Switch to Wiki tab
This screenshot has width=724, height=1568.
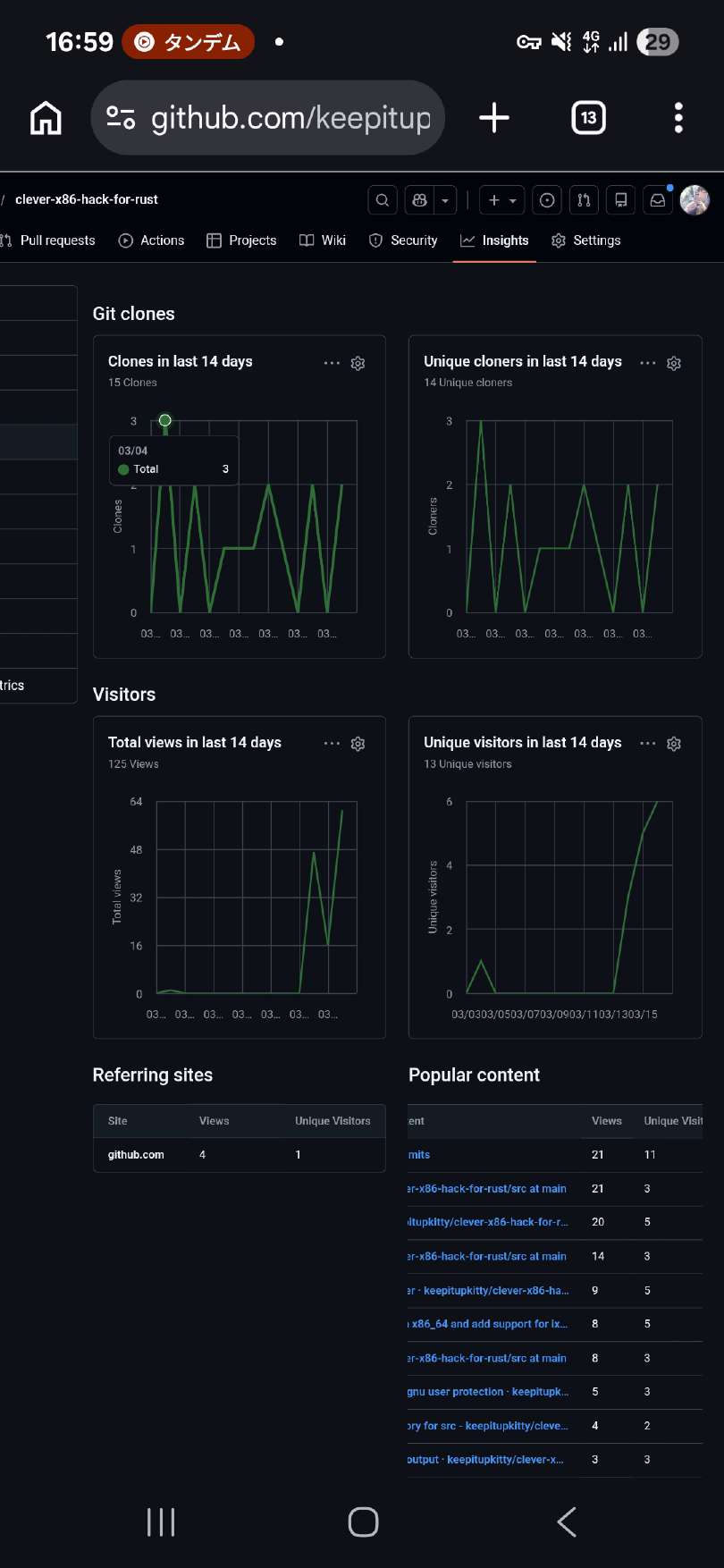(x=323, y=240)
